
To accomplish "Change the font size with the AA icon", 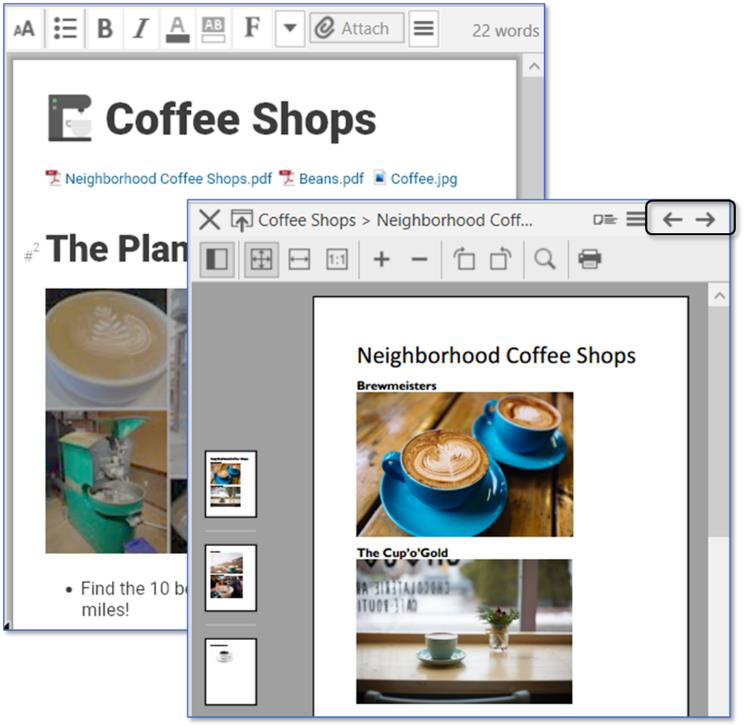I will coord(24,29).
